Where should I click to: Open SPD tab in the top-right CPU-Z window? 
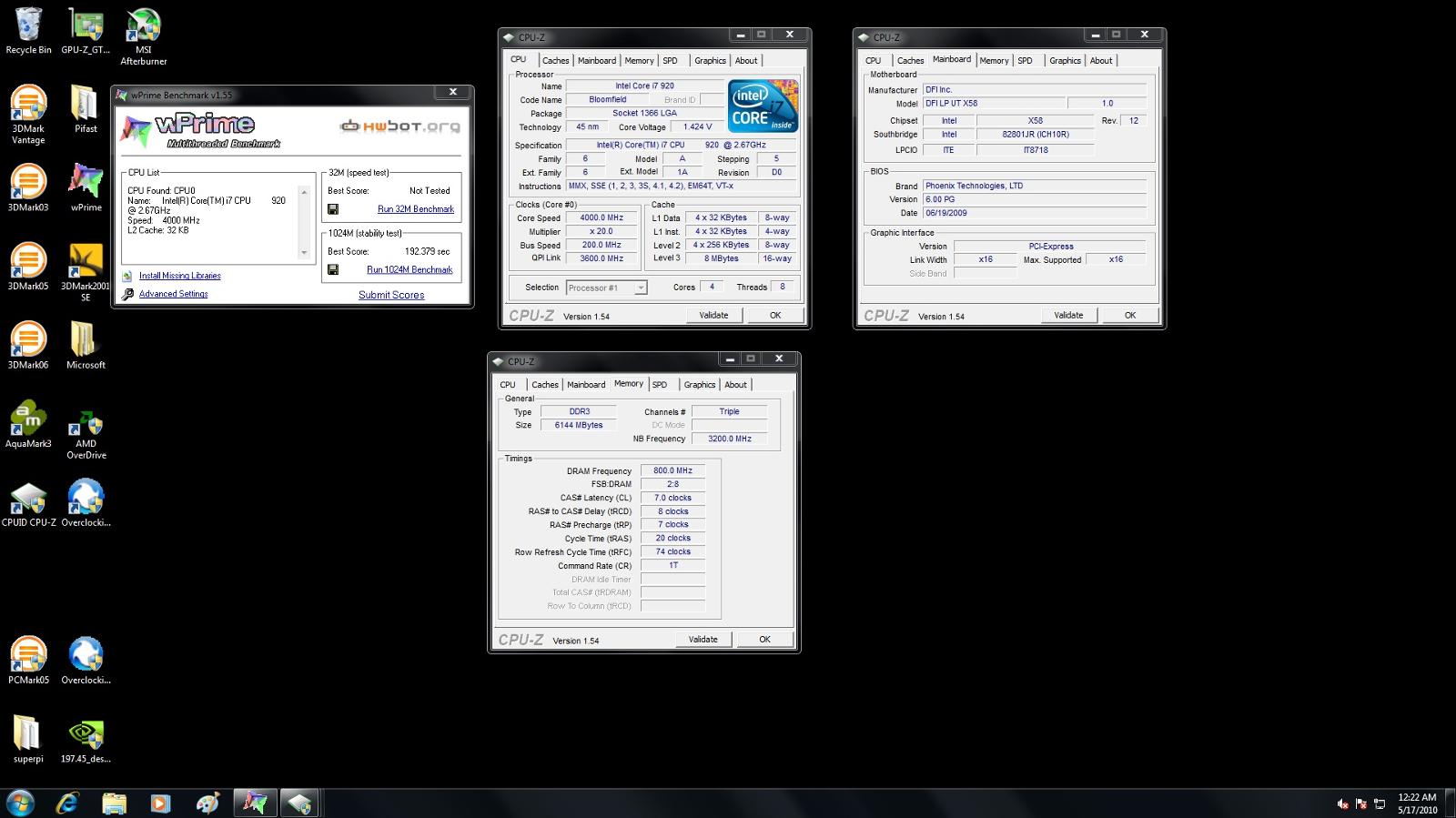click(x=1025, y=61)
